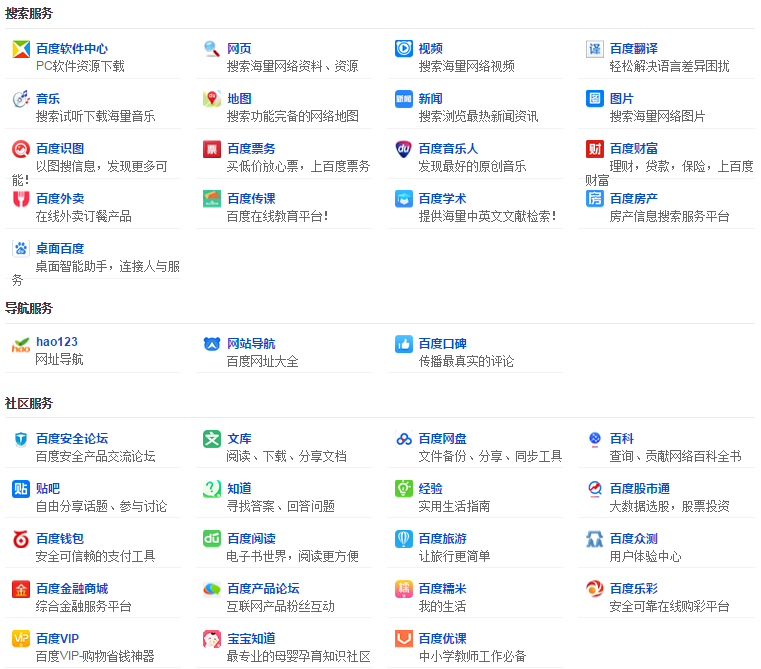Click the 百度旅游 balloon icon

(x=403, y=539)
